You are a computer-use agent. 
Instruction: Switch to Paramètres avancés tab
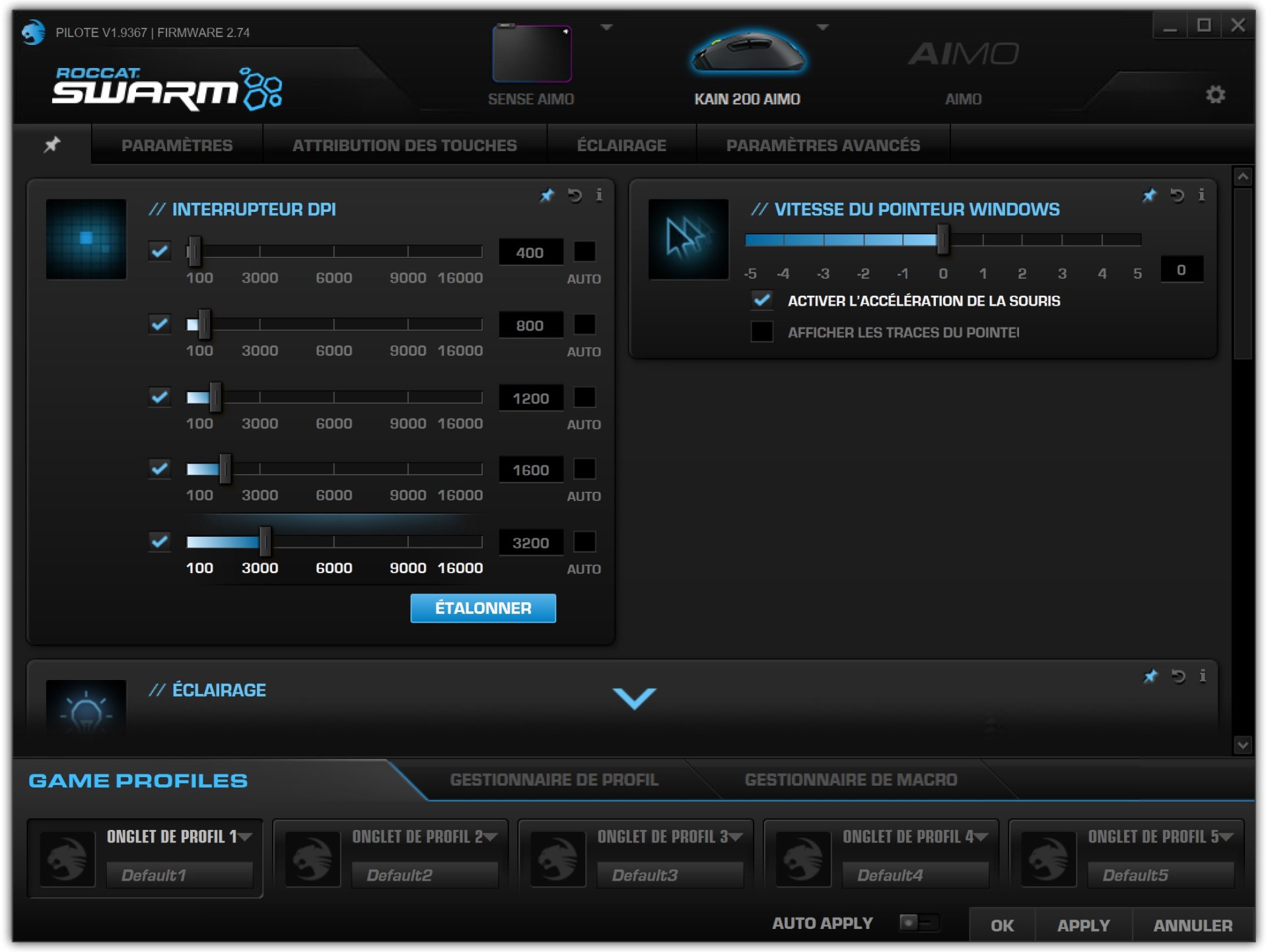[823, 145]
